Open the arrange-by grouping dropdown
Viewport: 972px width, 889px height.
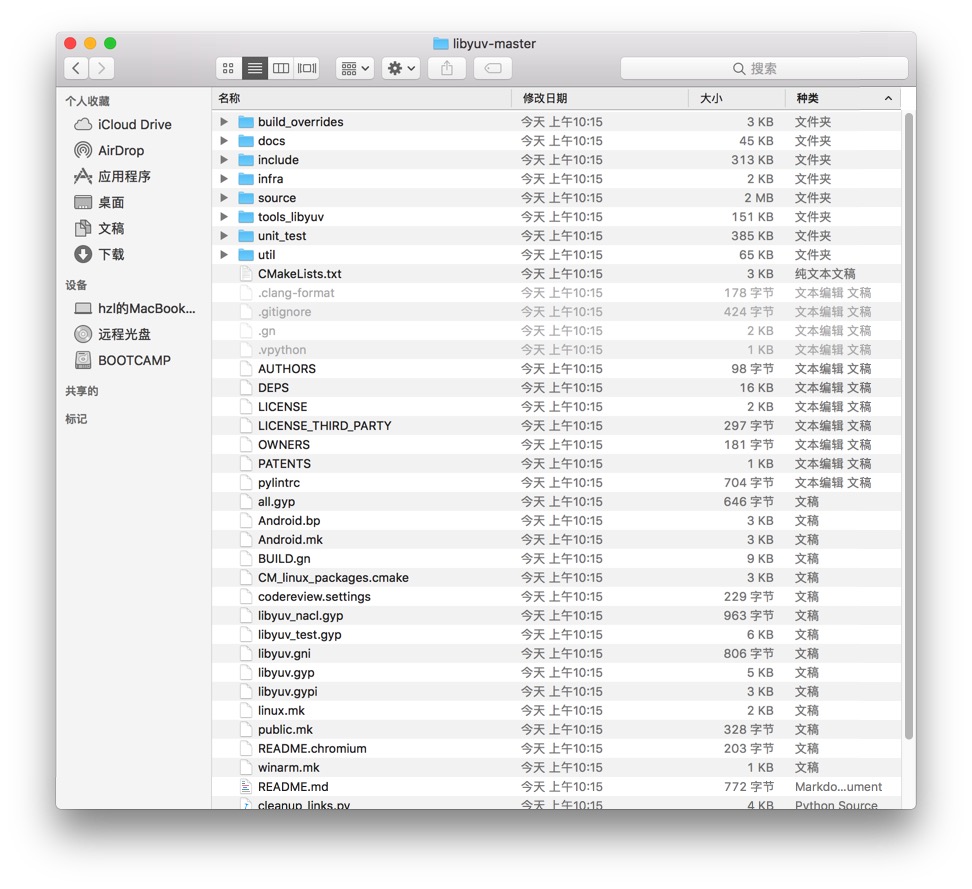pos(355,68)
